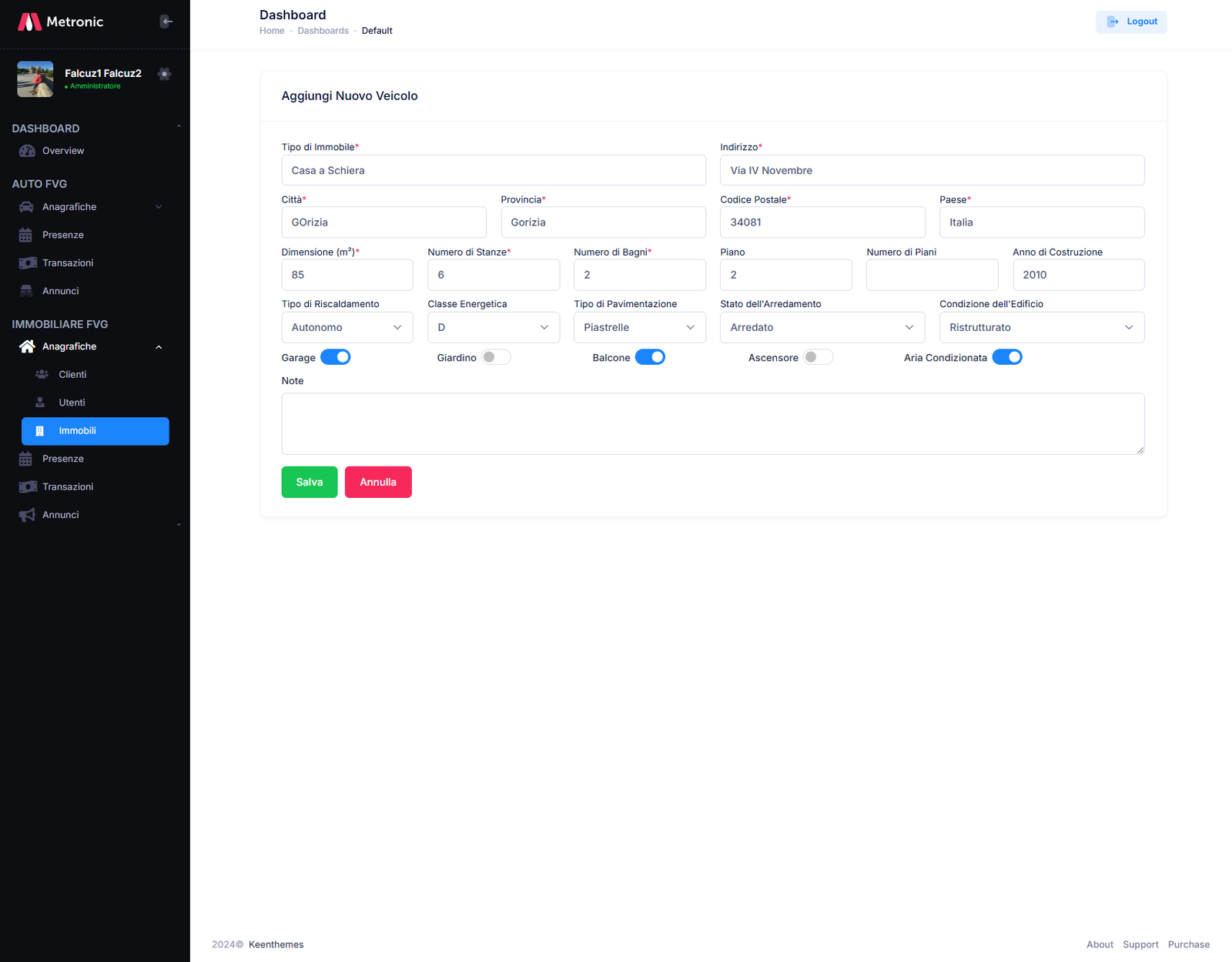Click the car icon next to Anagrafiche
The width and height of the screenshot is (1232, 962).
[26, 207]
